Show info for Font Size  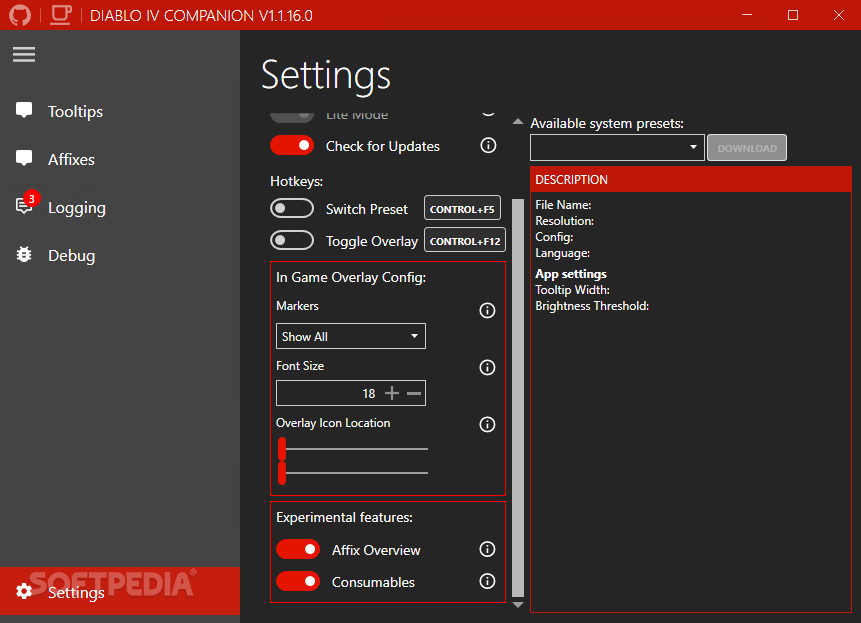click(487, 367)
